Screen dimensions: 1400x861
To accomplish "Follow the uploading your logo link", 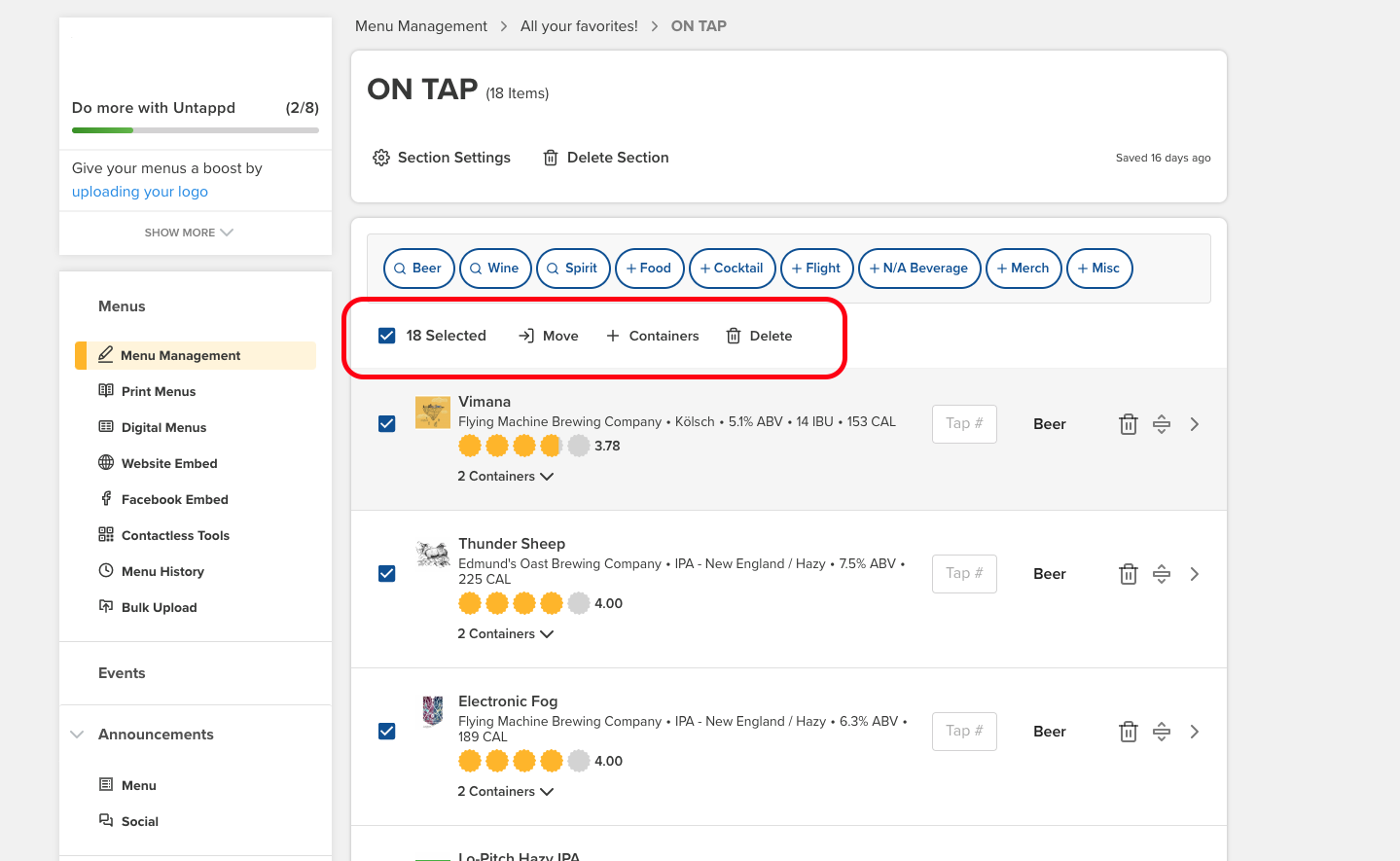I will 140,192.
